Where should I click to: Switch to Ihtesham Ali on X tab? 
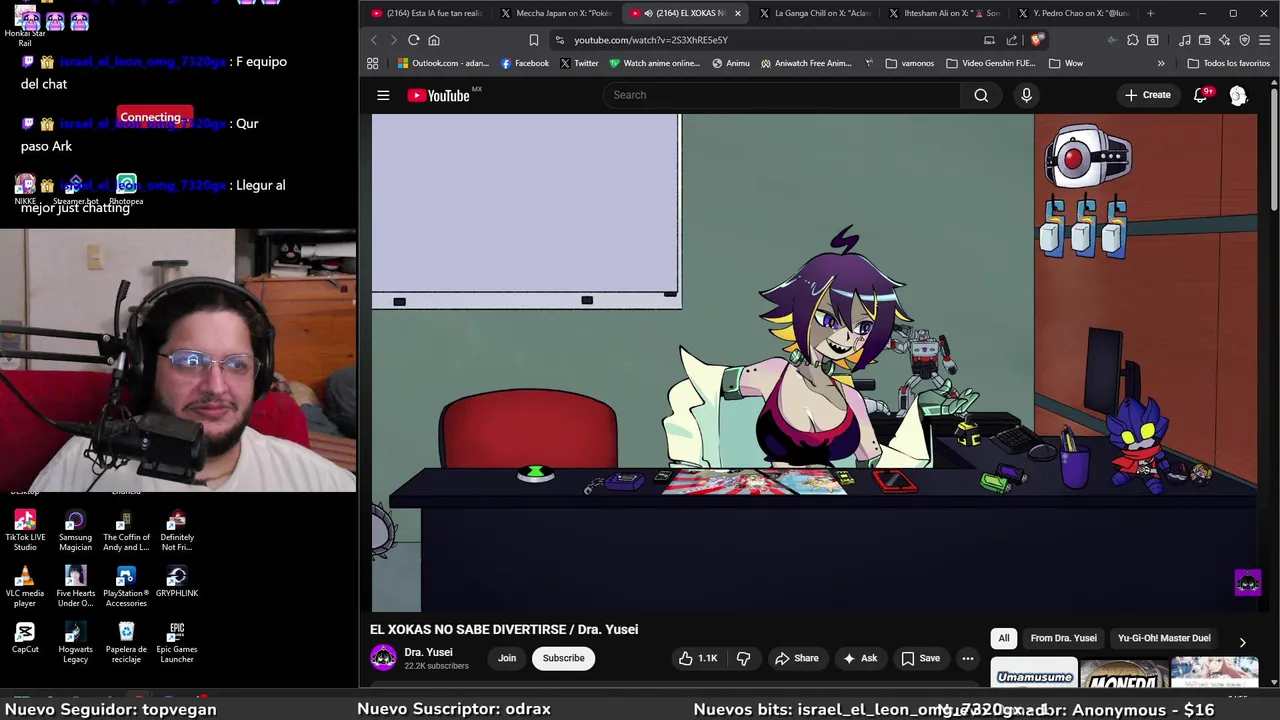944,13
